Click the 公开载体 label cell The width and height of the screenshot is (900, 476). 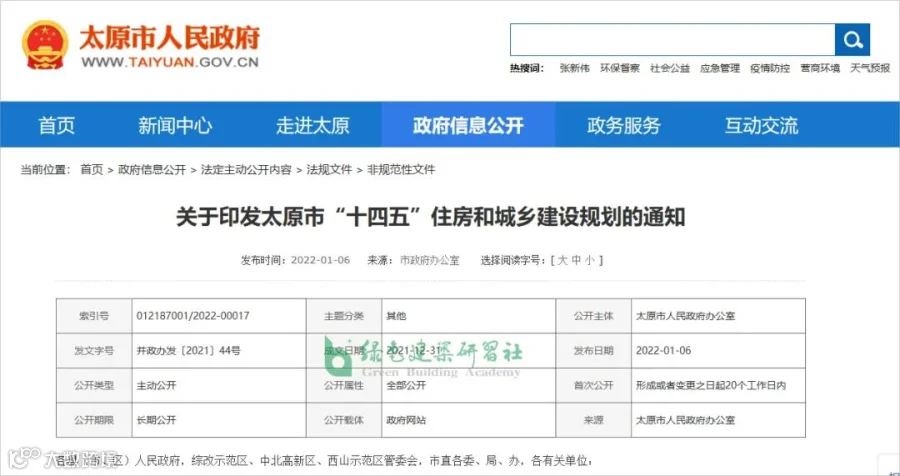(344, 420)
